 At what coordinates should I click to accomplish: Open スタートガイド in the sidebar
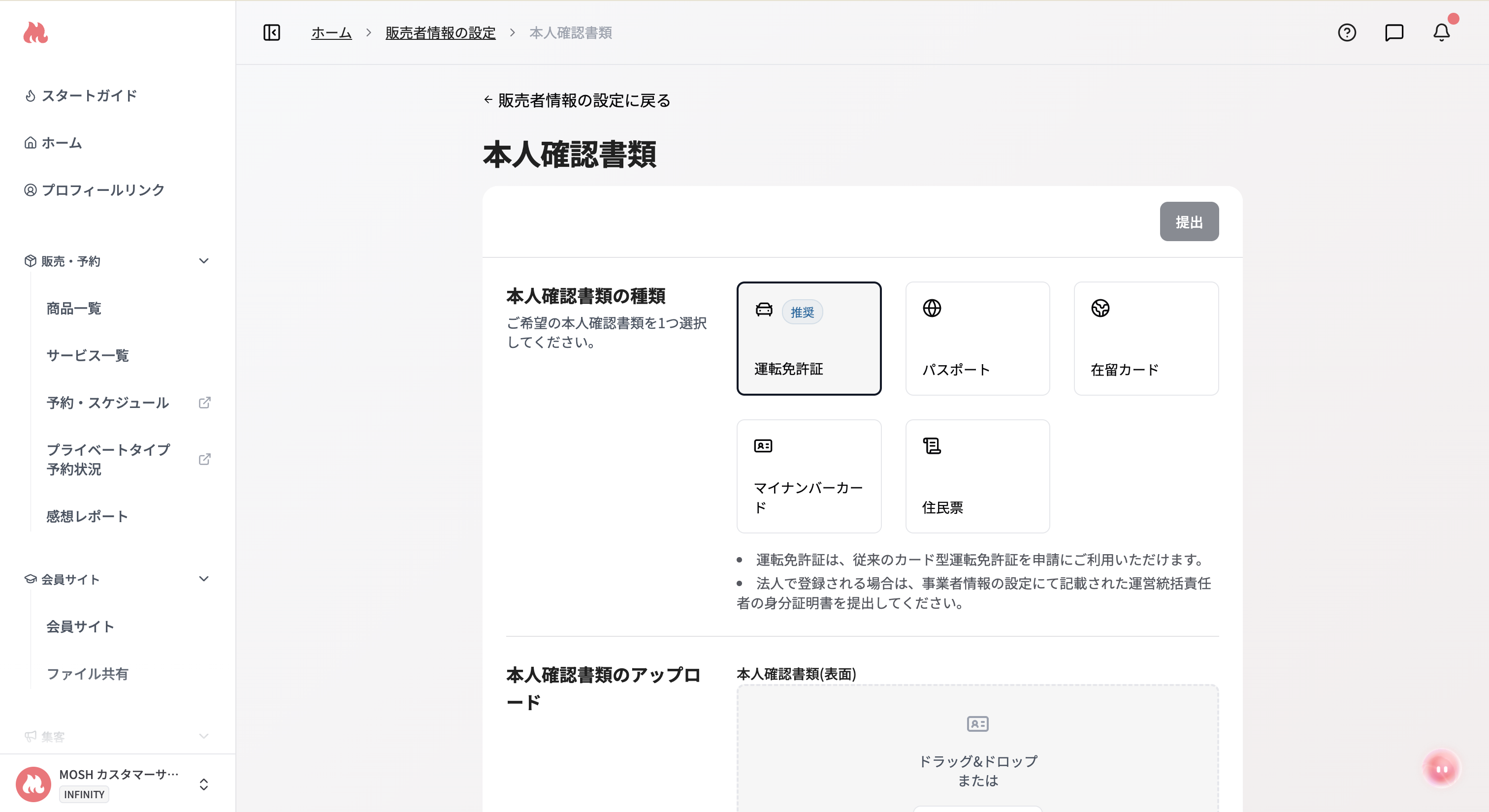[81, 95]
